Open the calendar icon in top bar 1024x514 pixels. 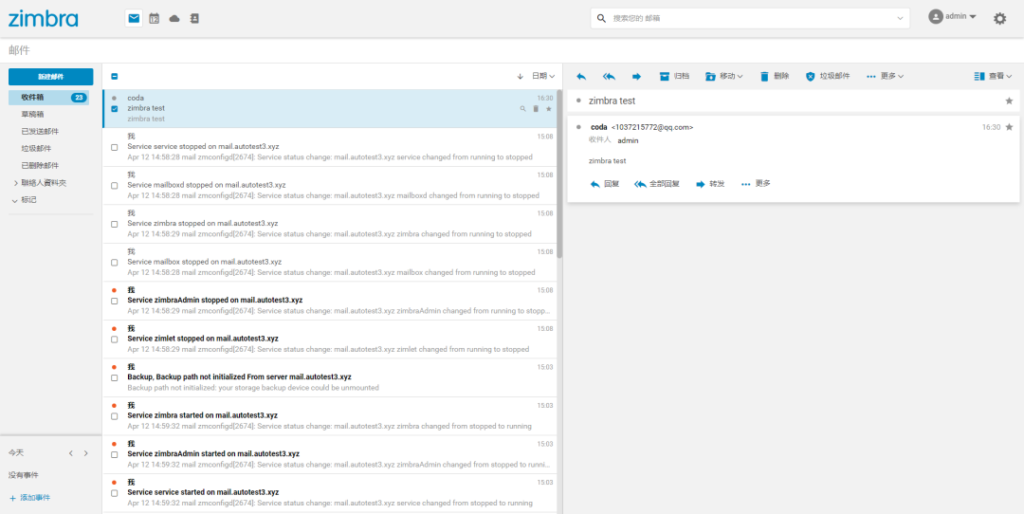coord(154,19)
